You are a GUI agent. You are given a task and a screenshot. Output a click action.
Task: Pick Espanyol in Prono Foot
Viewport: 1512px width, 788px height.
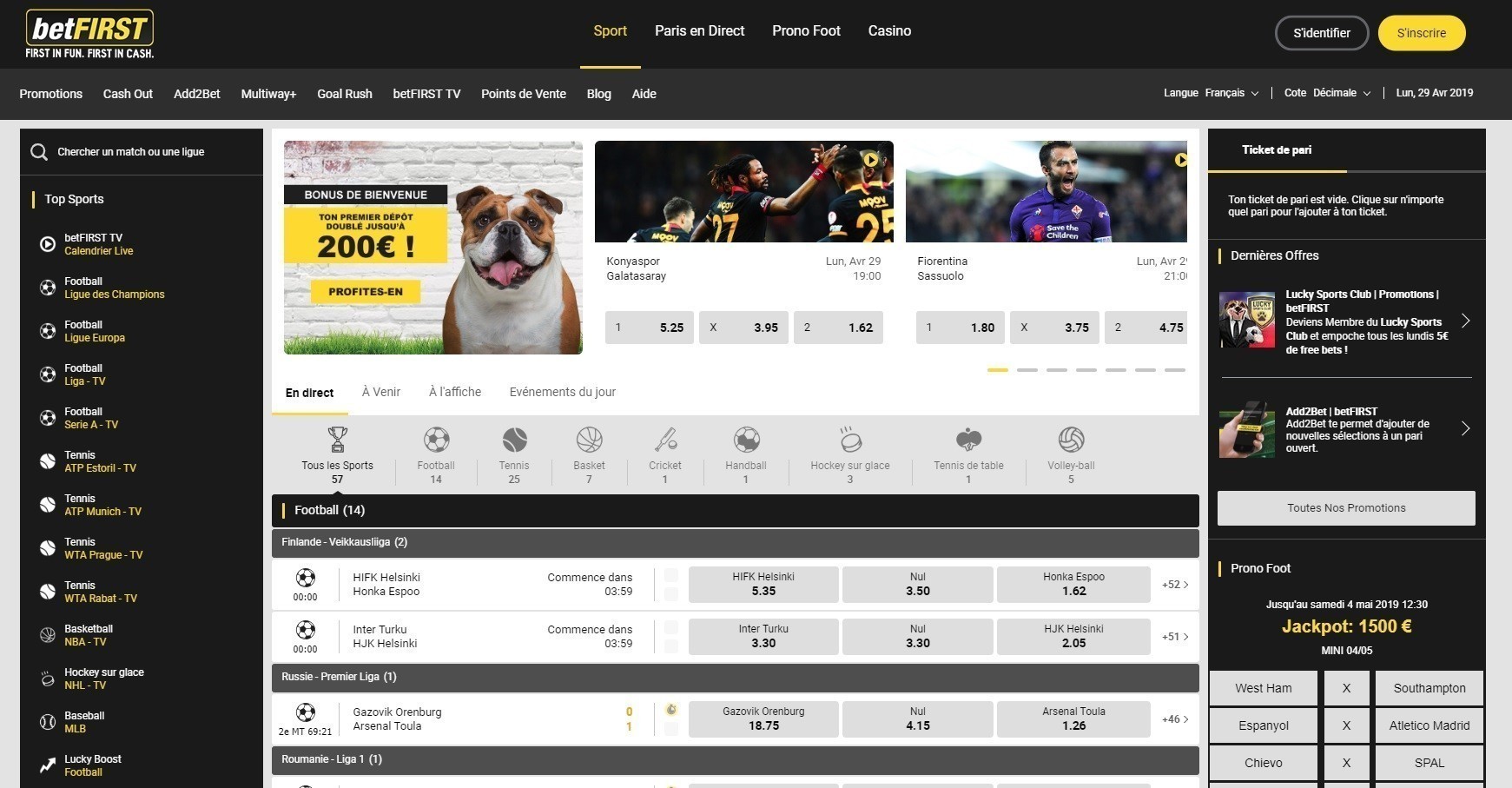[x=1264, y=725]
